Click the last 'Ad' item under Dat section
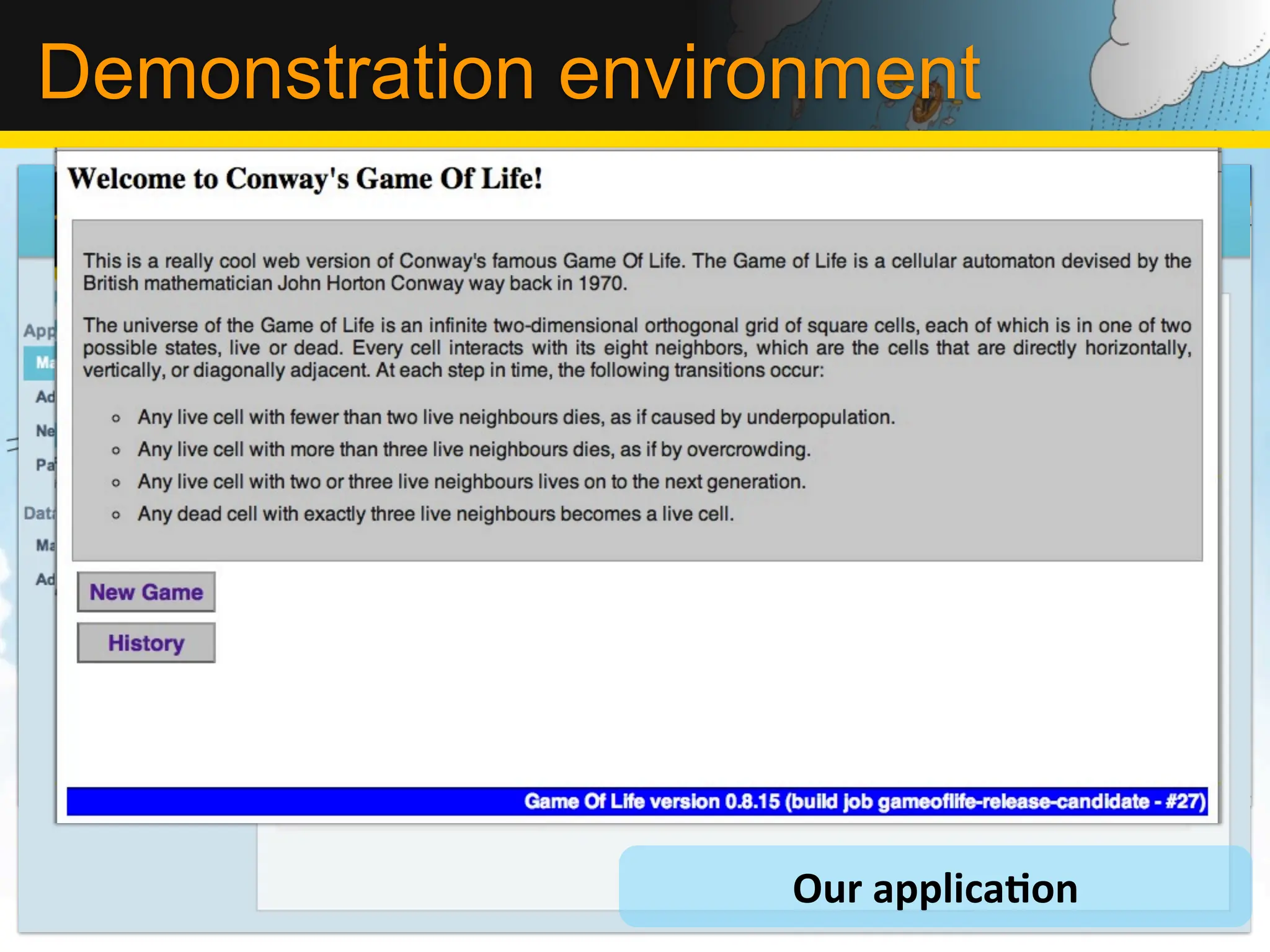This screenshot has width=1270, height=952. click(x=45, y=580)
